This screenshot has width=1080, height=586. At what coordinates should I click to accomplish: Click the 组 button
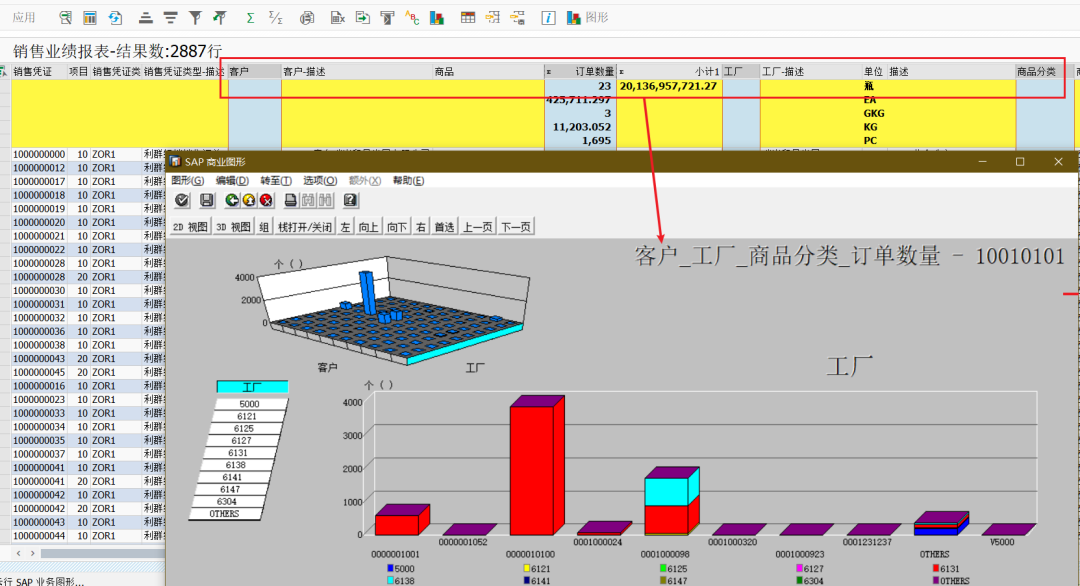point(264,227)
